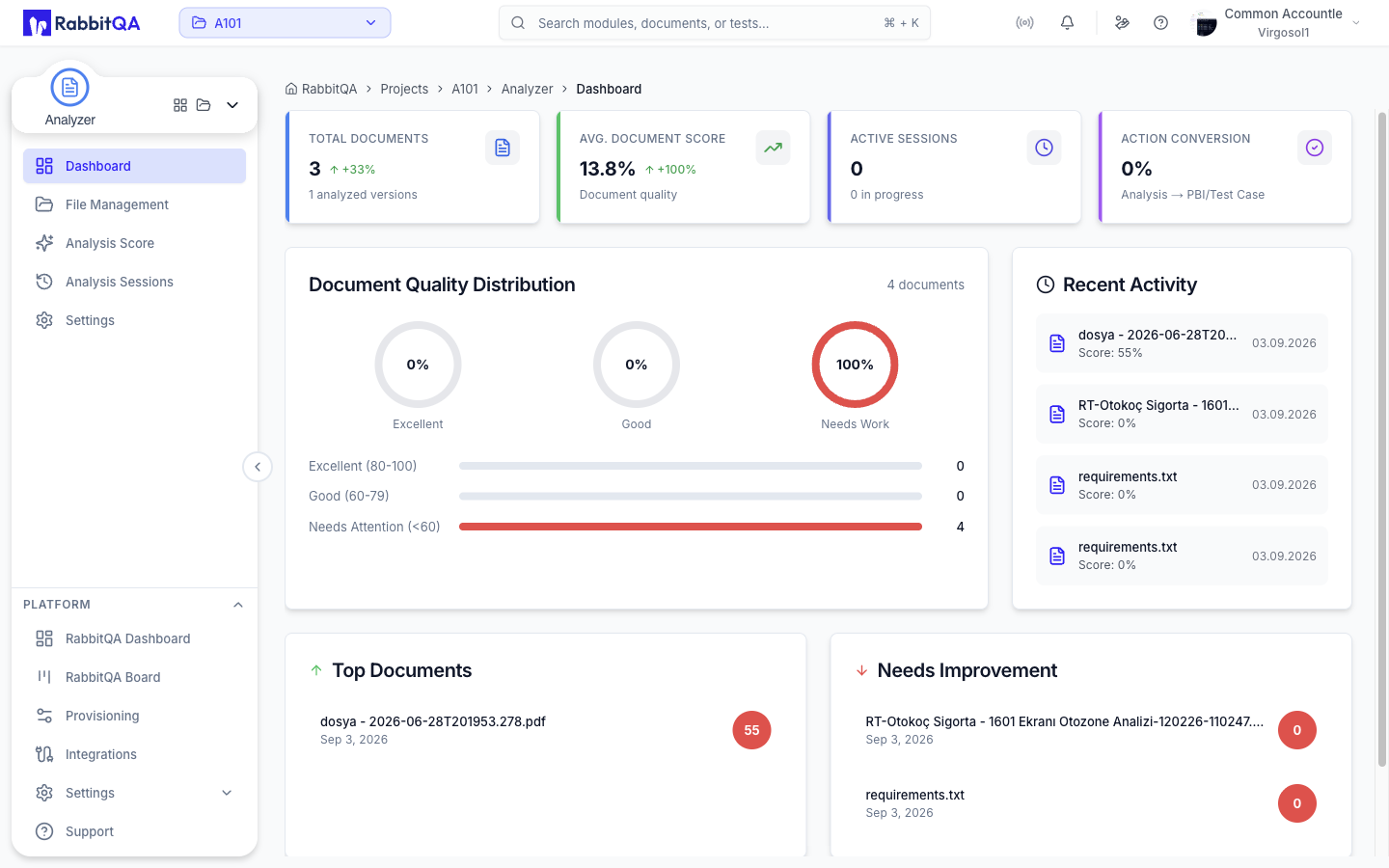Click the "Analysis → PBI/Test Case" text

click(x=1192, y=195)
